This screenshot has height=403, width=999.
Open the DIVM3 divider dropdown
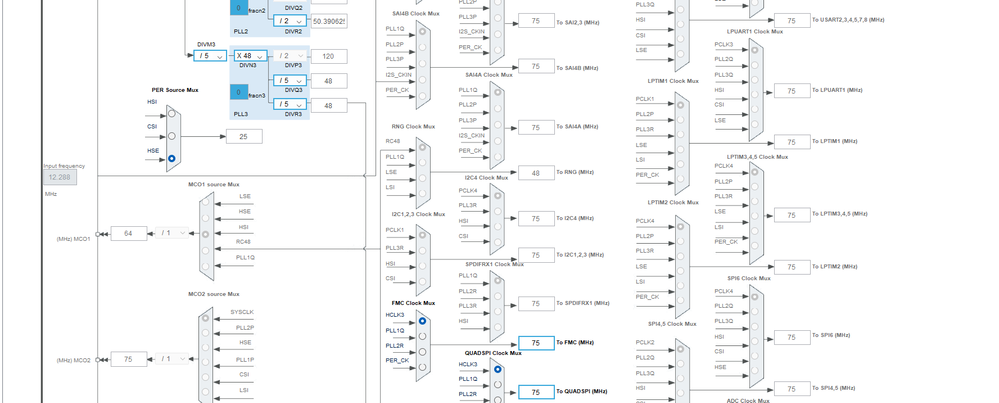point(210,55)
